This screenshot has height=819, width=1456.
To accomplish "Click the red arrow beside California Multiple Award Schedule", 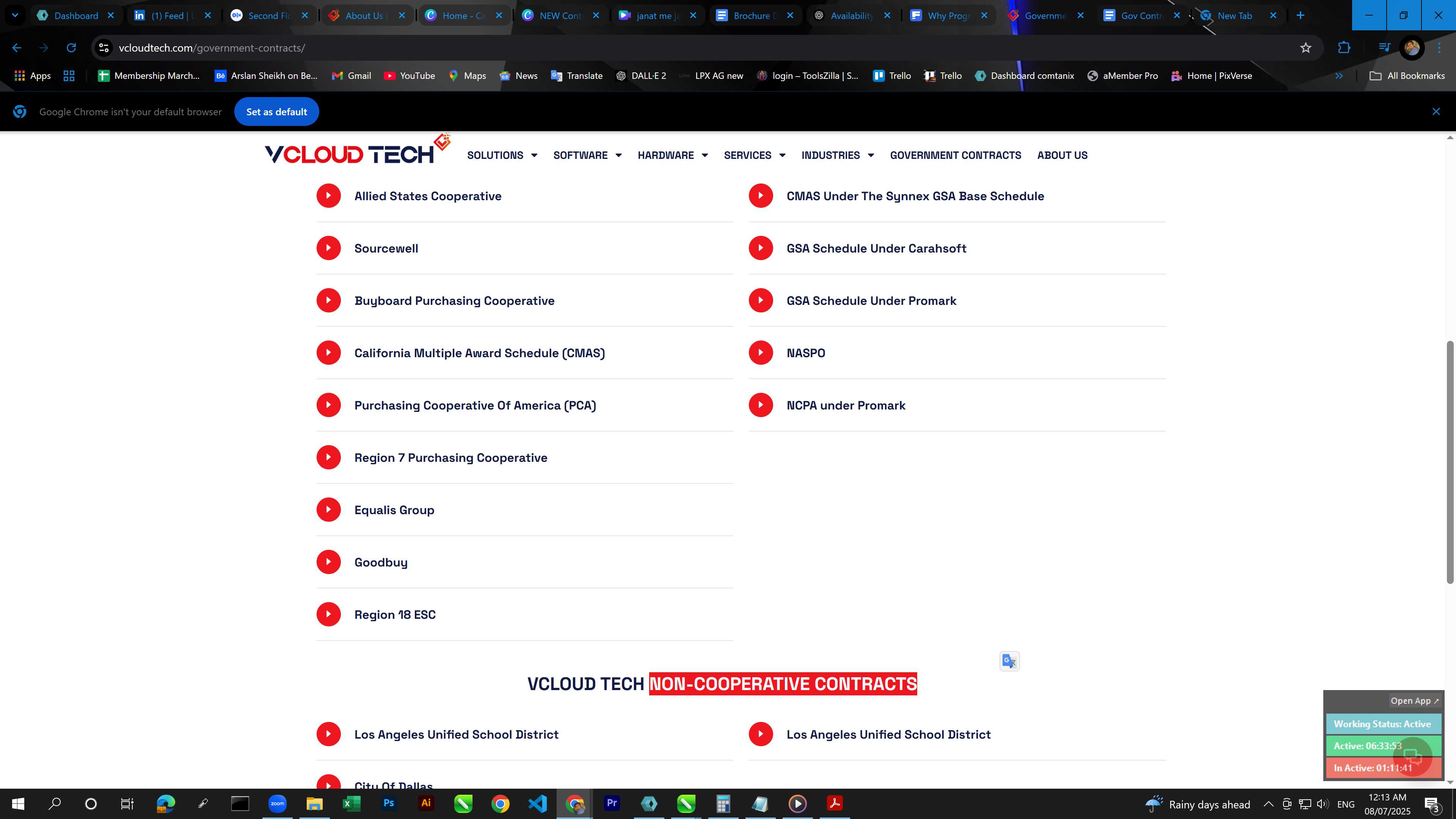I will (x=328, y=353).
